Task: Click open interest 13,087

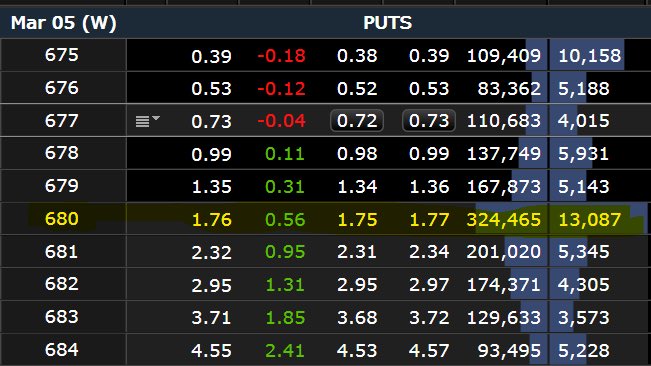Action: coord(590,220)
